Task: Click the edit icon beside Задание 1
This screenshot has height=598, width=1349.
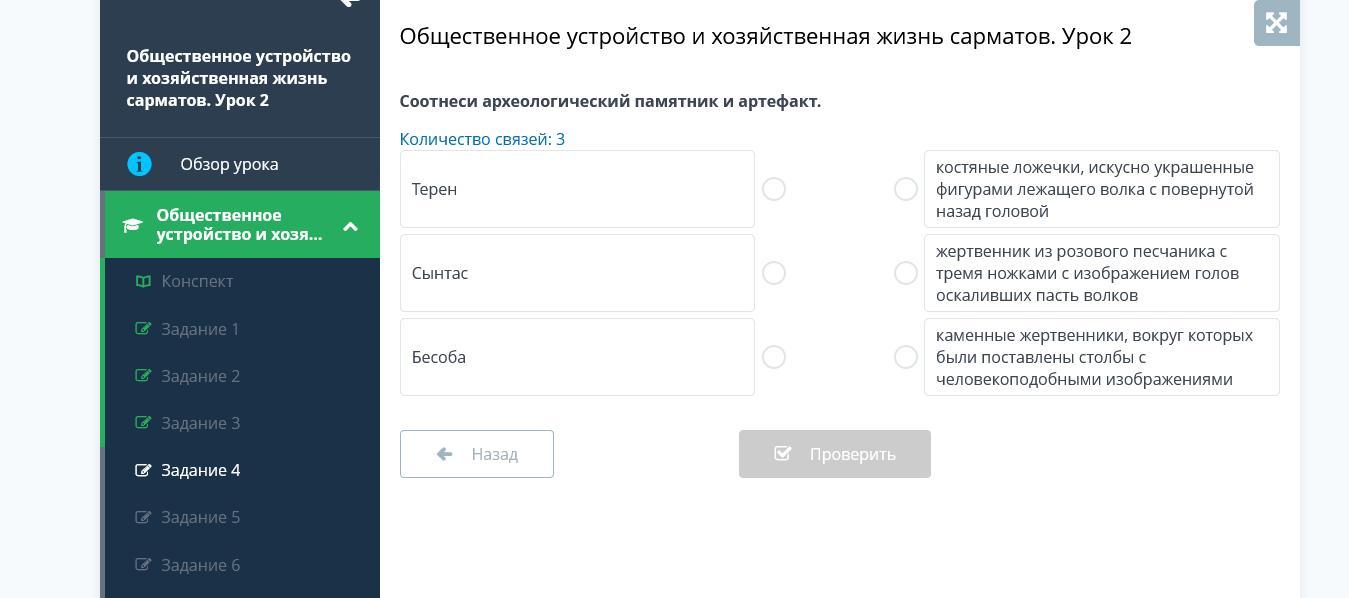Action: click(x=143, y=329)
